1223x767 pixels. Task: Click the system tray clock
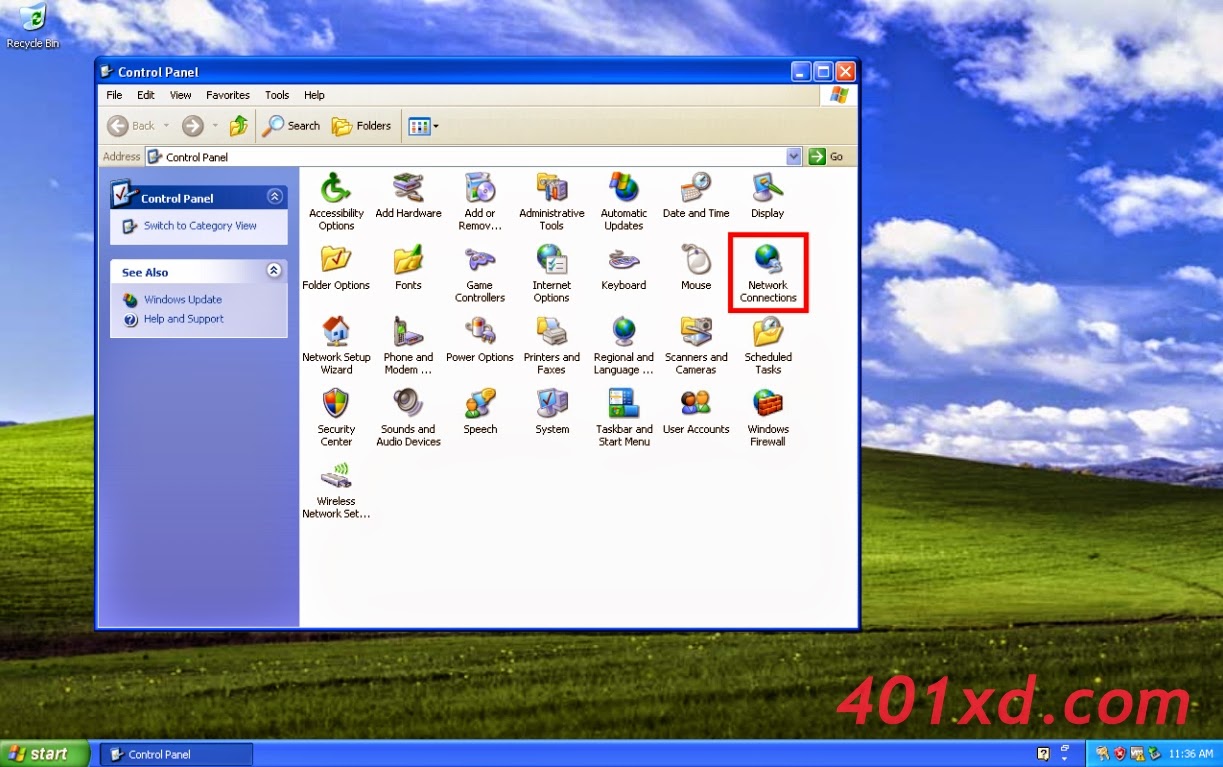(x=1190, y=754)
